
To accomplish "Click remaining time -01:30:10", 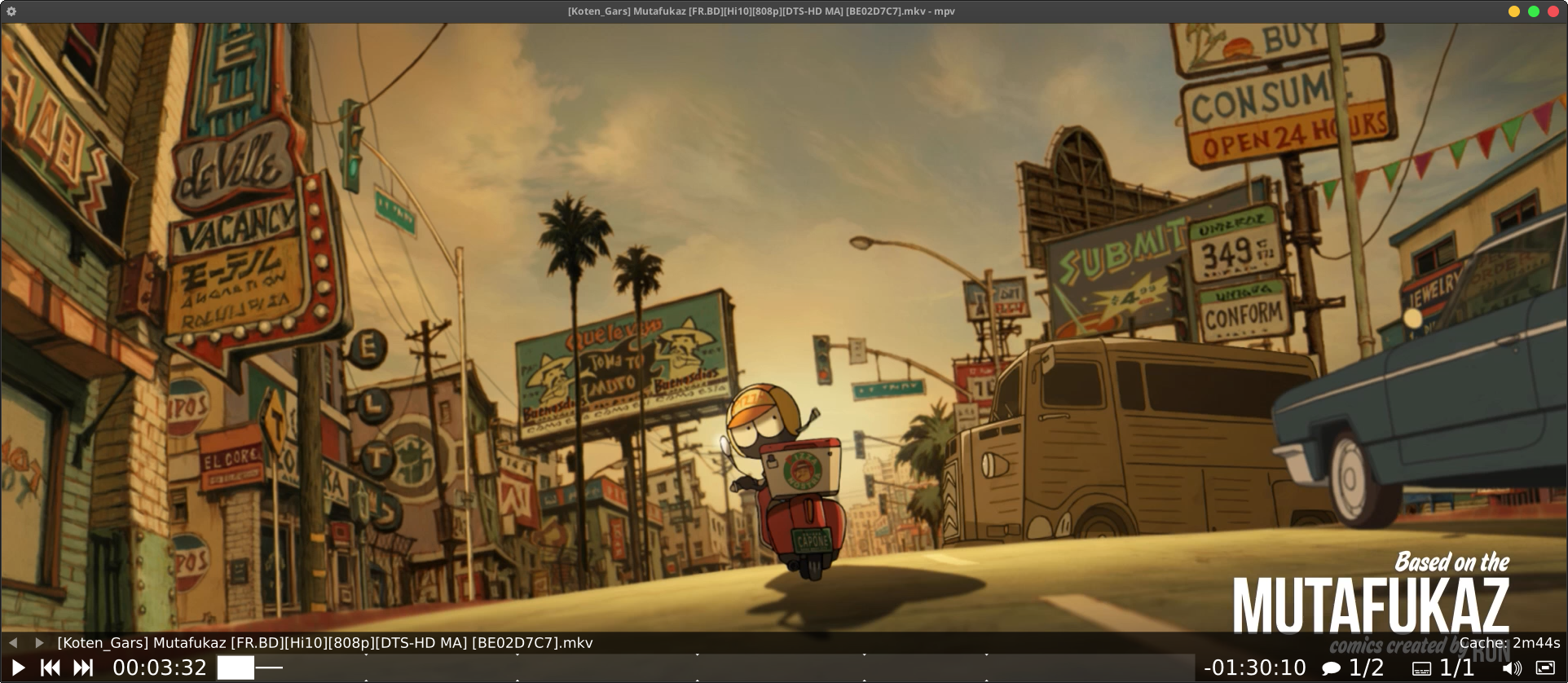I will point(1255,668).
